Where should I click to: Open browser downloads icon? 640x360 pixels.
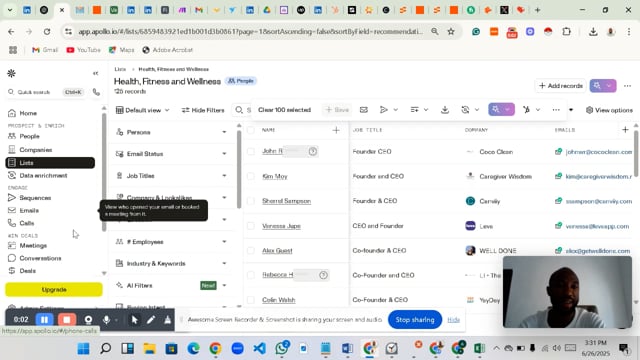pos(593,31)
